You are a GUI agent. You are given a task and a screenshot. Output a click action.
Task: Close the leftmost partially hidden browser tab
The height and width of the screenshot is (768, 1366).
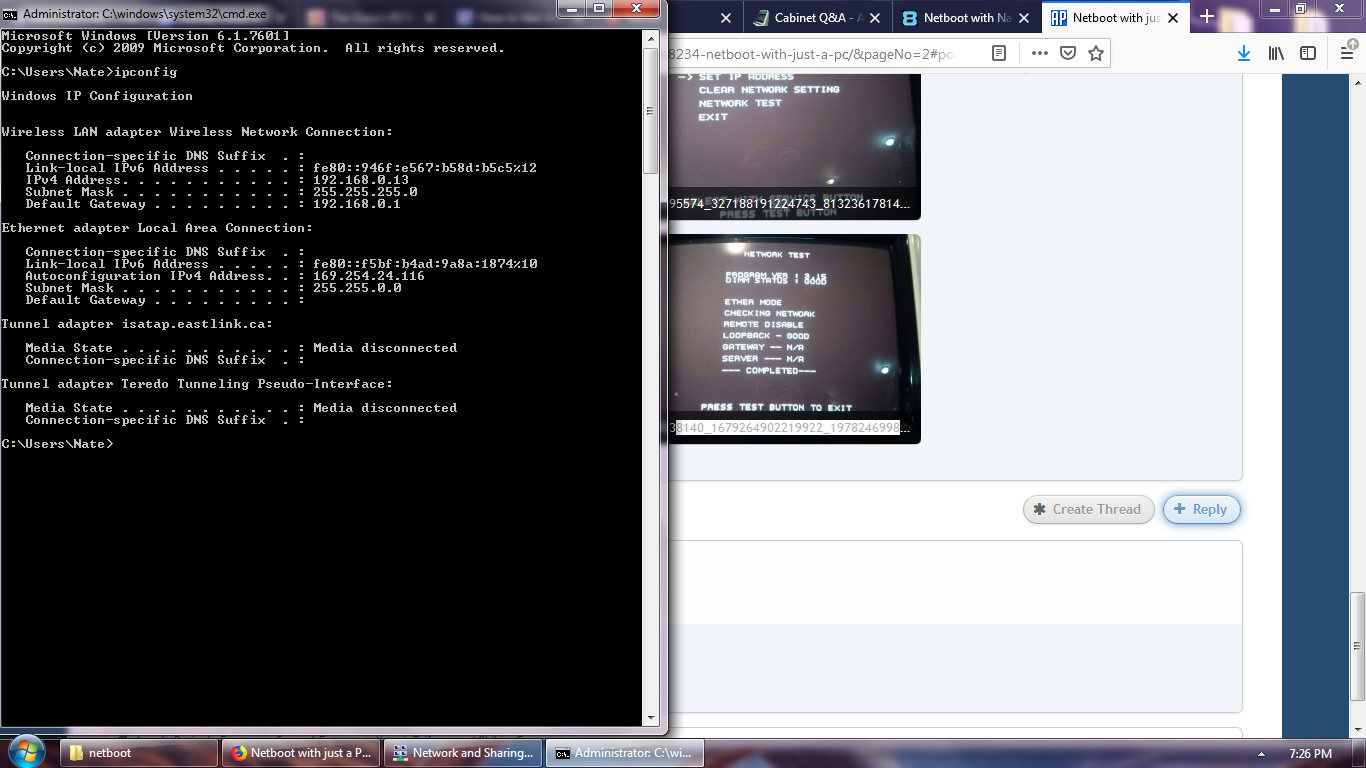(x=725, y=18)
